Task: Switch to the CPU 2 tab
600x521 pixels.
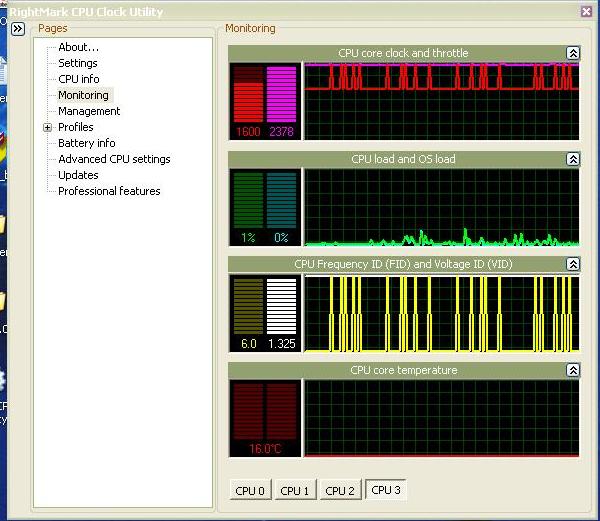Action: (x=340, y=490)
